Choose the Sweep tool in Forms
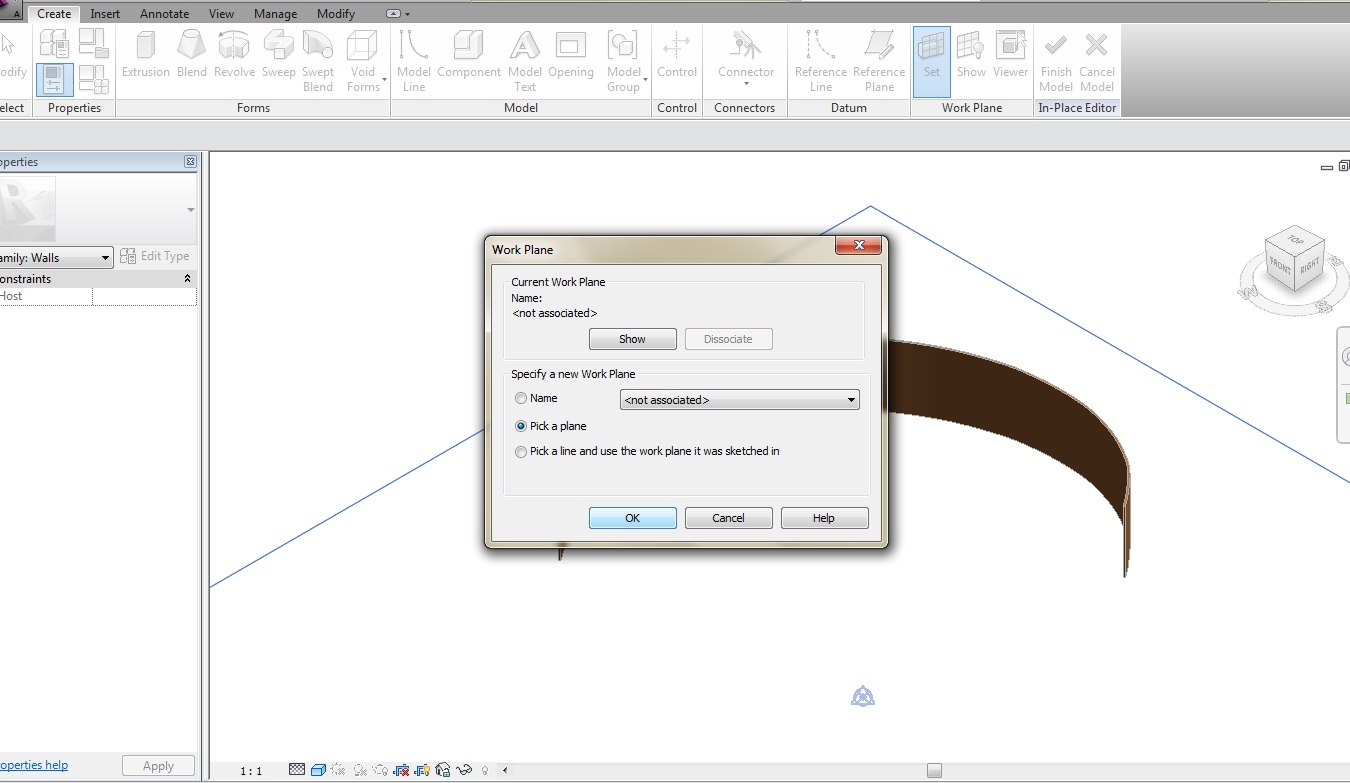The width and height of the screenshot is (1350, 783). 278,56
